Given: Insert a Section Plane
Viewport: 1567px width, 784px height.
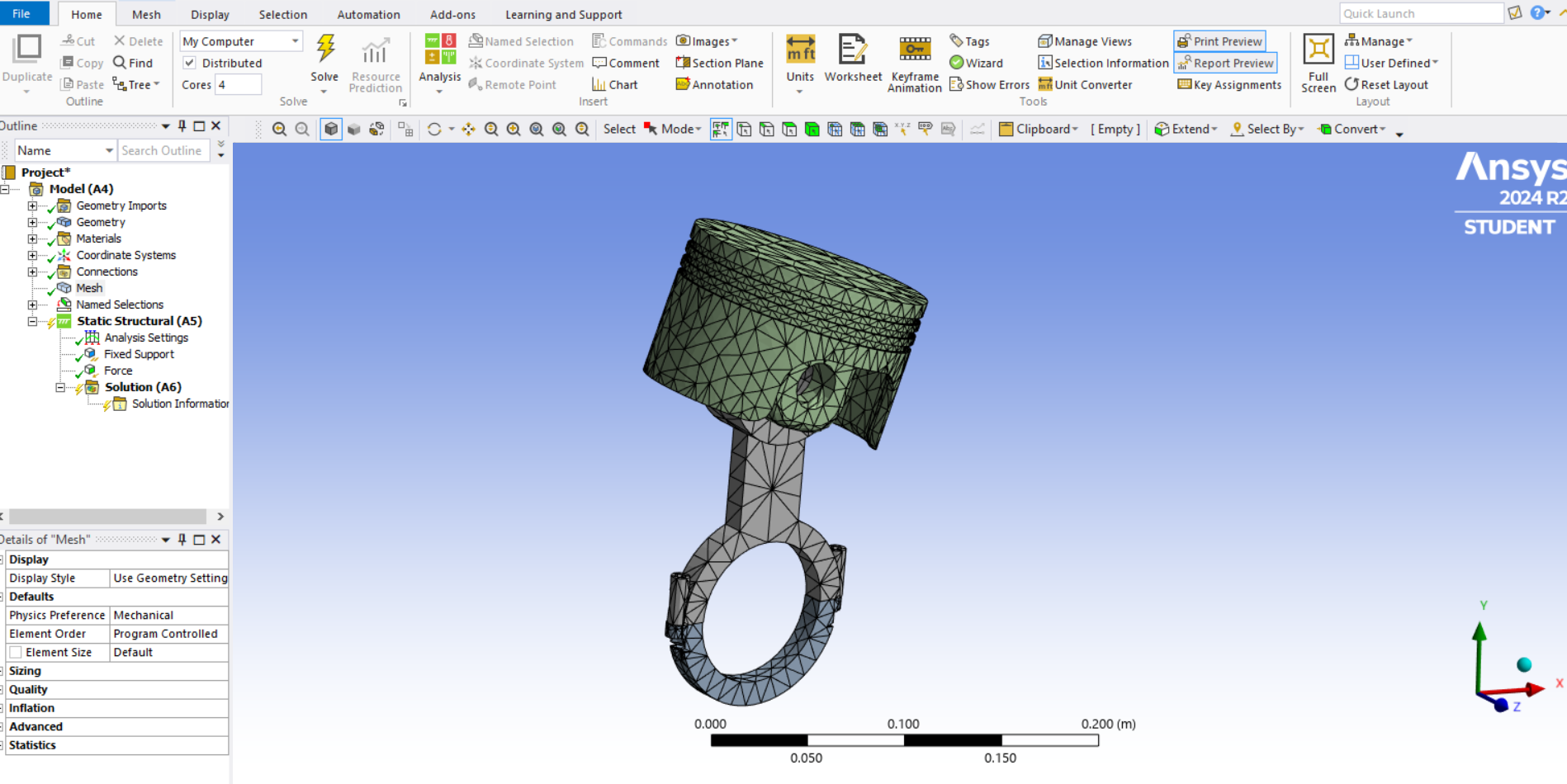Looking at the screenshot, I should click(719, 63).
